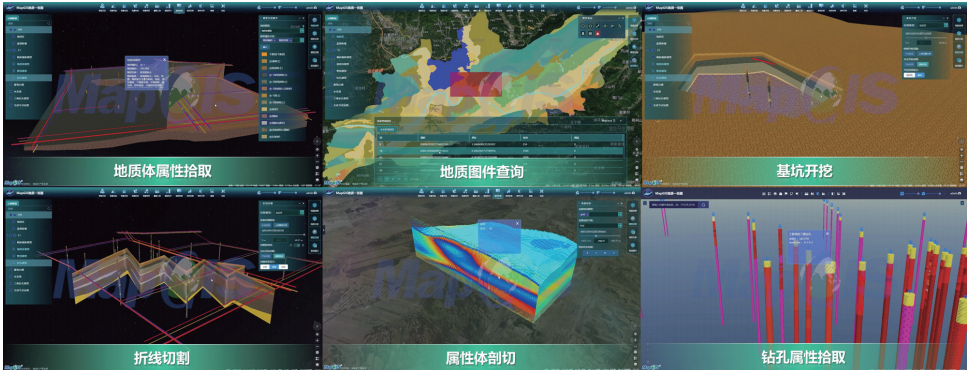Select the results tab above the 地质图件查询 table
The image size is (969, 371).
click(386, 128)
